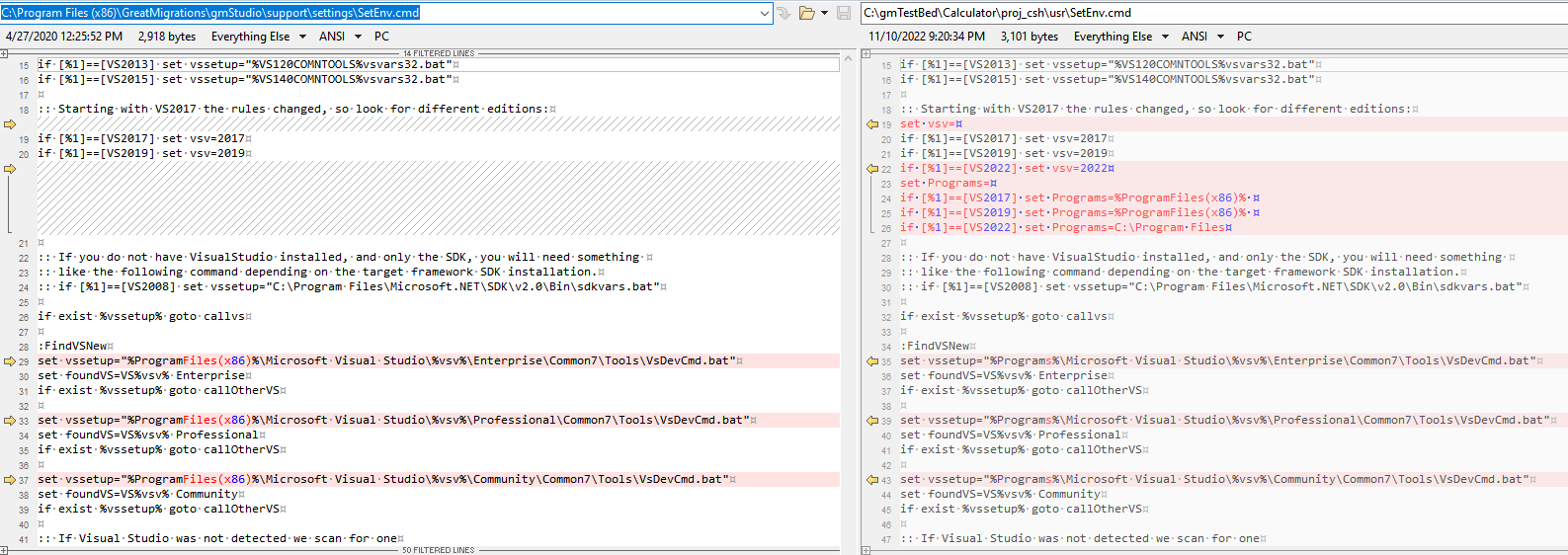
Task: Open right pane Everything Else format dropdown
Action: 1165,37
